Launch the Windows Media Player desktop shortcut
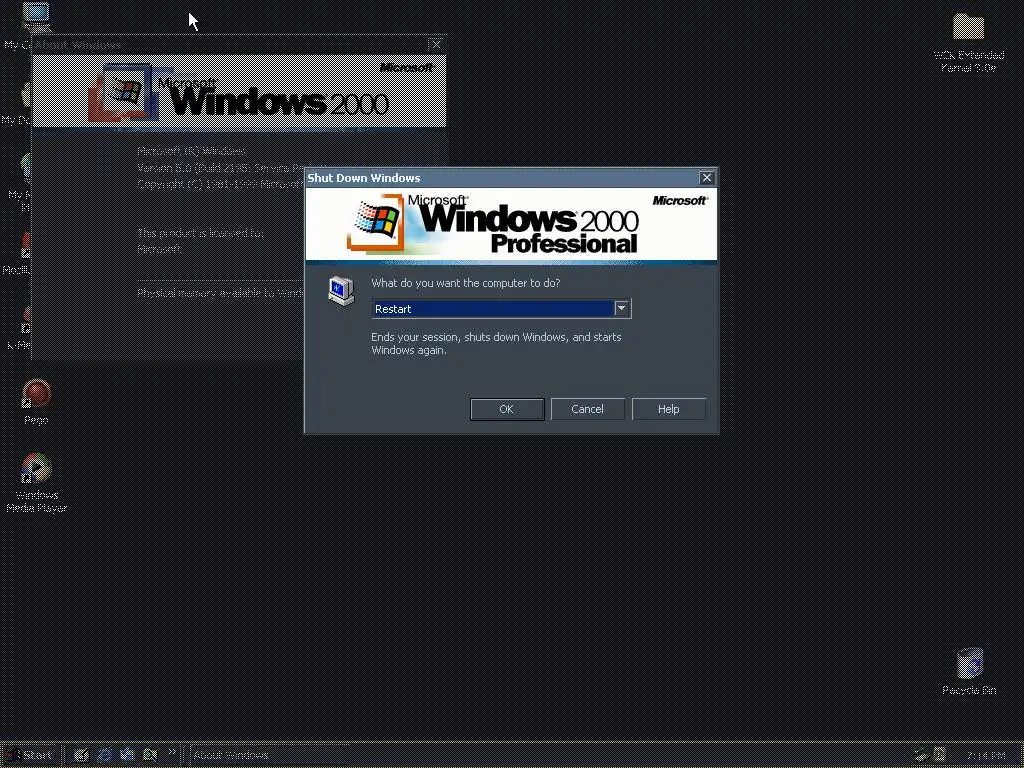Image resolution: width=1024 pixels, height=768 pixels. (x=37, y=483)
